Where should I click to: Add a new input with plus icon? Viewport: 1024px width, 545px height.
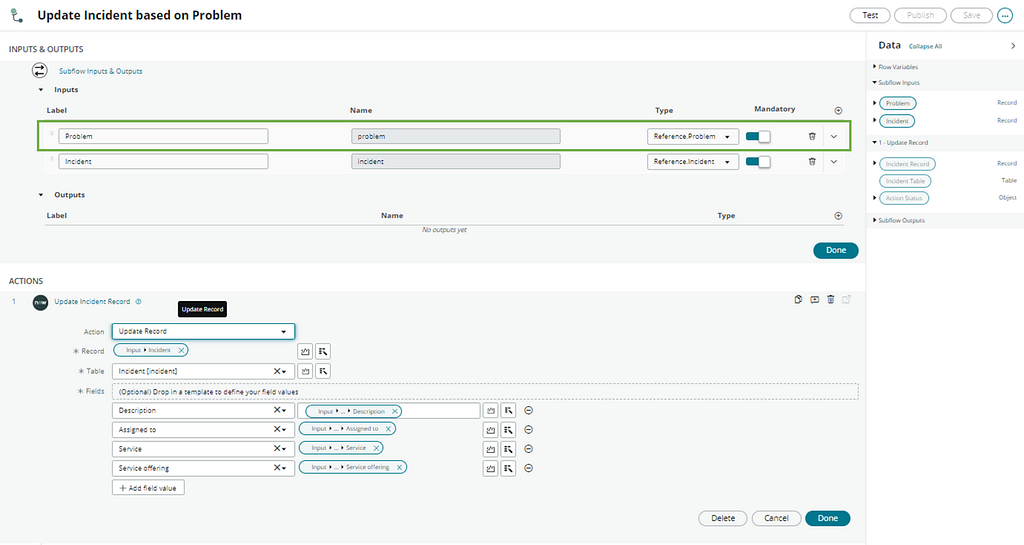839,110
